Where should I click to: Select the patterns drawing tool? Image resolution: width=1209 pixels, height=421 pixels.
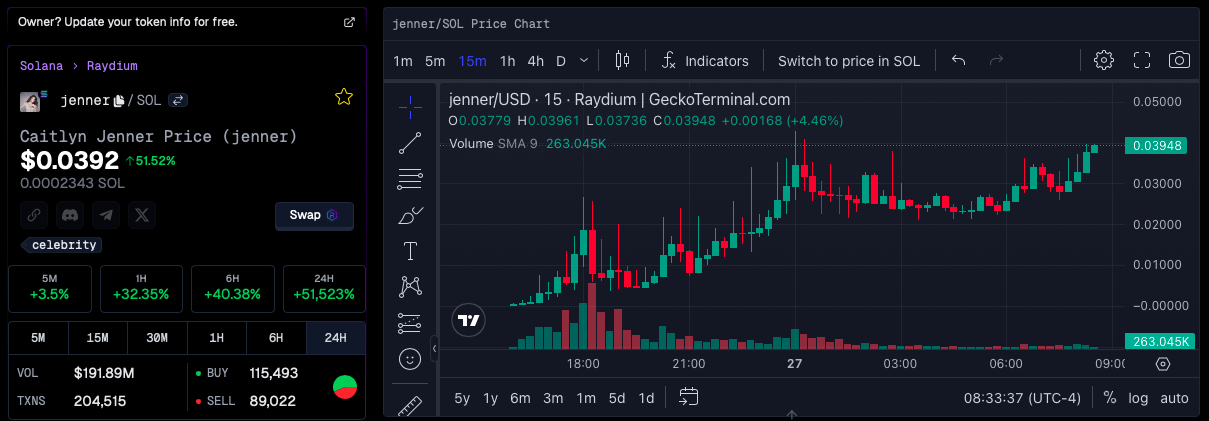[x=410, y=287]
